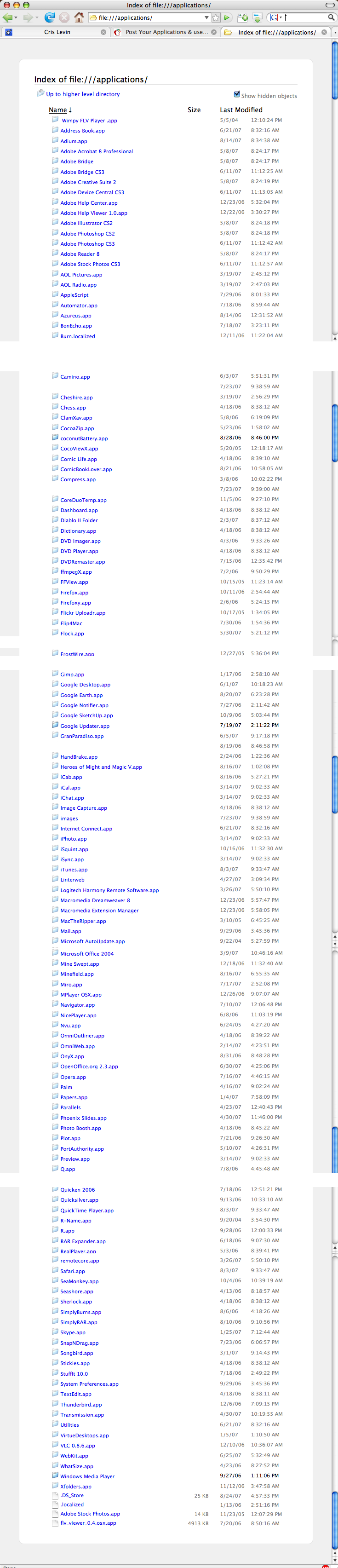Sort the listing by Name column

[x=60, y=110]
